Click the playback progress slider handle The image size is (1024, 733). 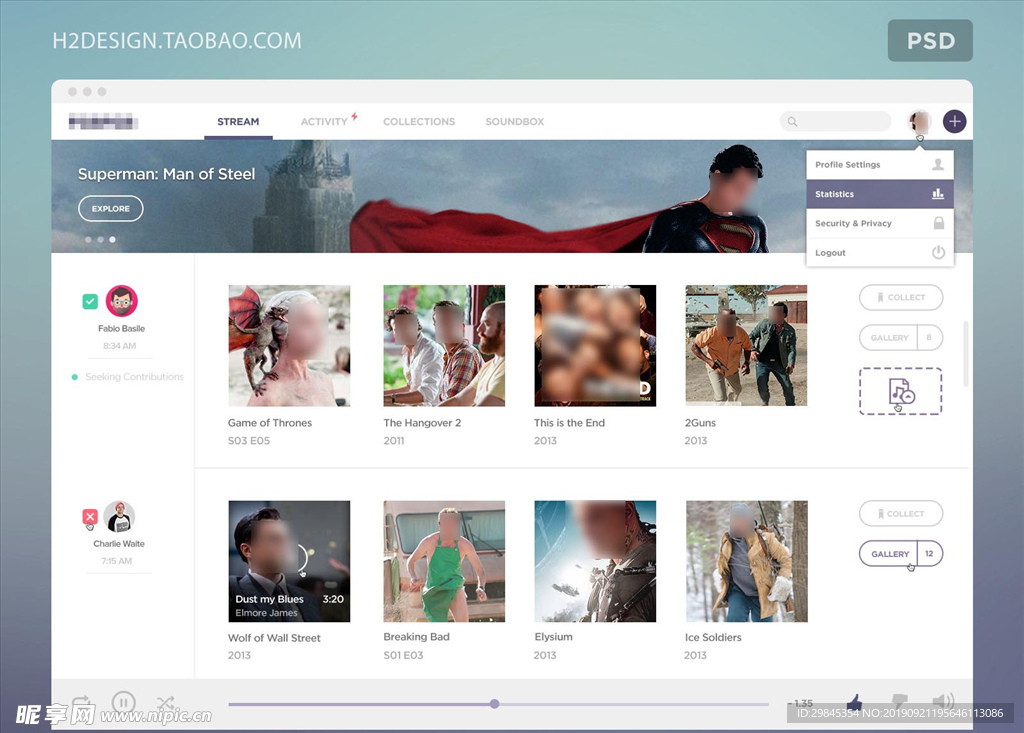[x=494, y=704]
